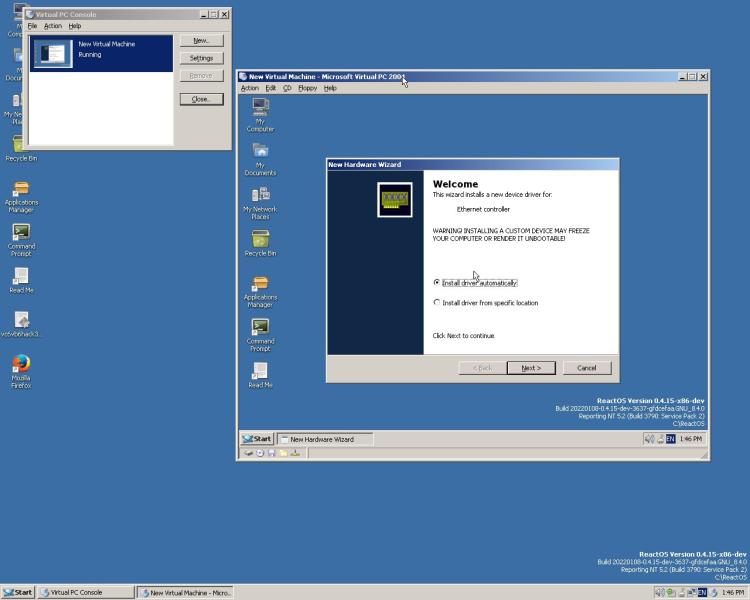Open the hard disk activity icon in VM status bar
The height and width of the screenshot is (600, 750).
(x=248, y=453)
